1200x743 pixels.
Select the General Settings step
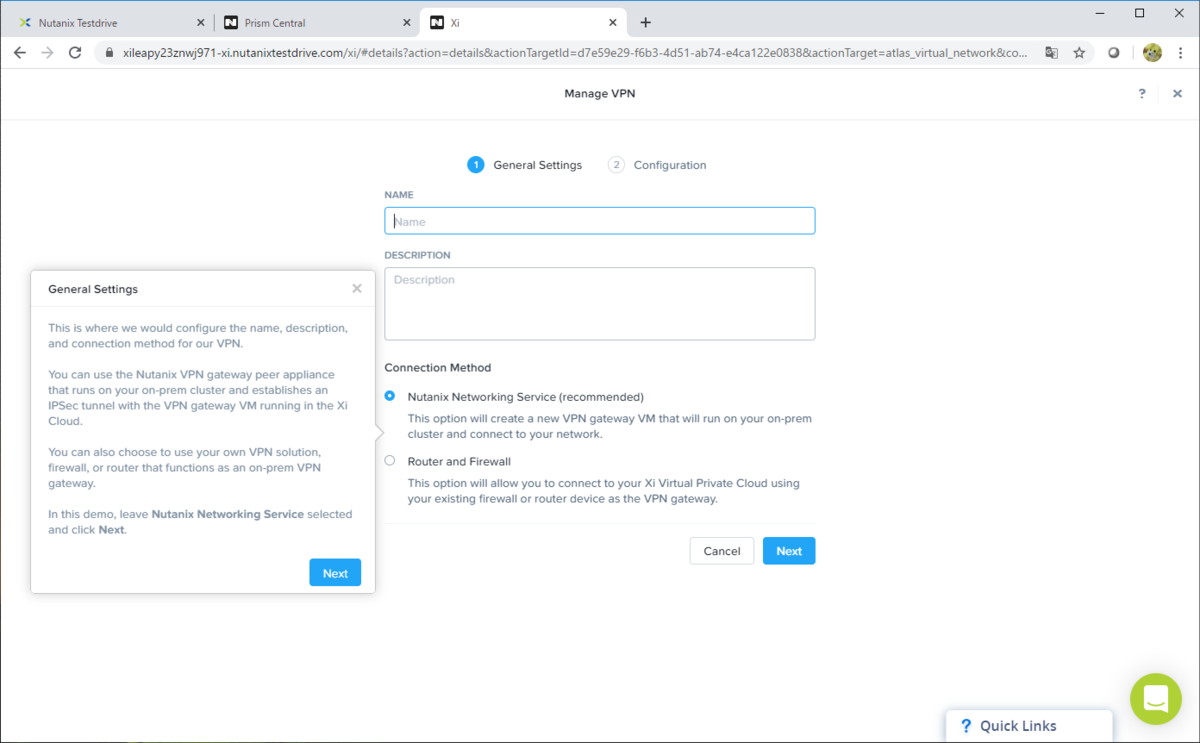point(525,165)
